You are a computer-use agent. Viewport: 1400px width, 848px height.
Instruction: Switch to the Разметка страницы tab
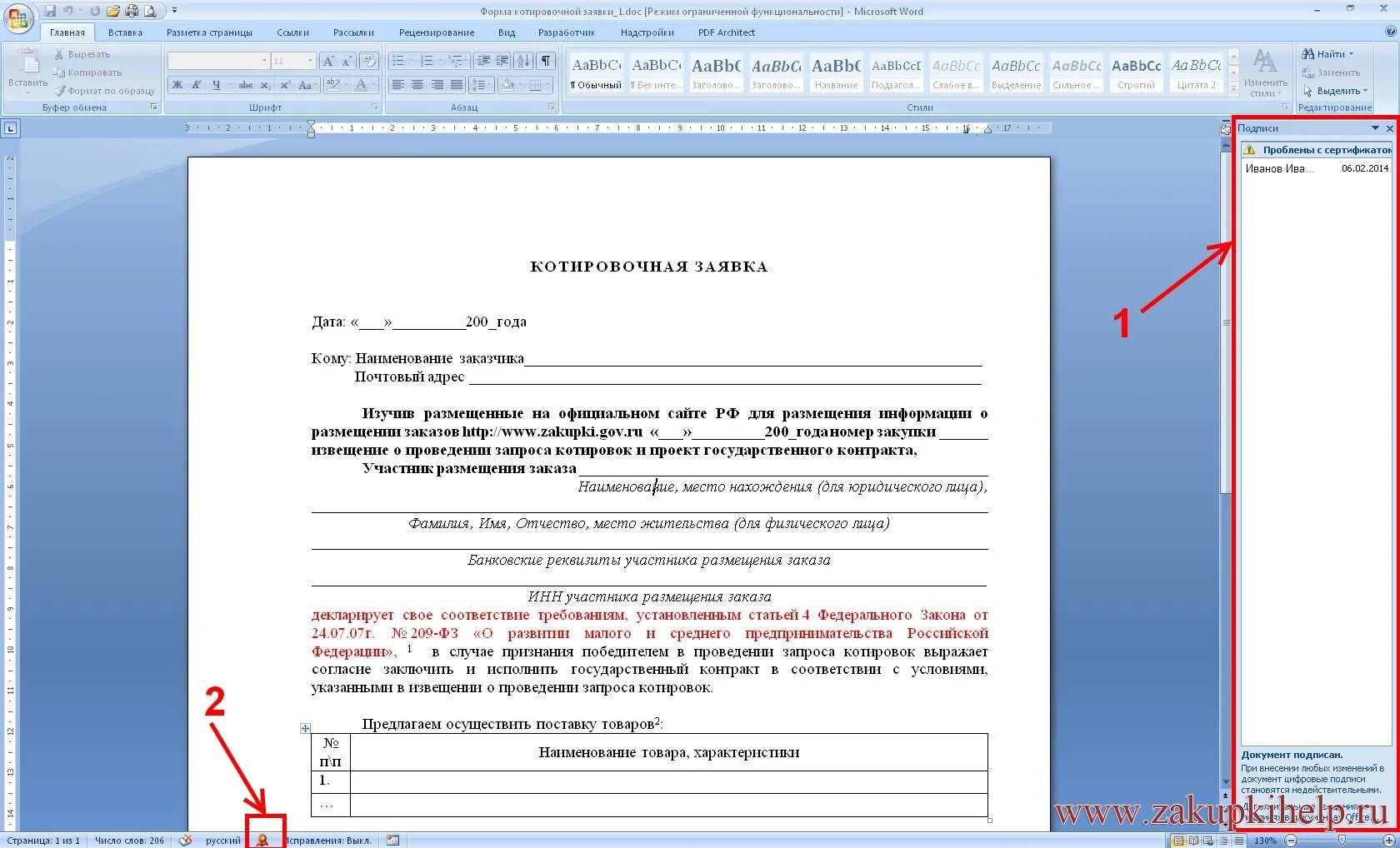tap(209, 32)
